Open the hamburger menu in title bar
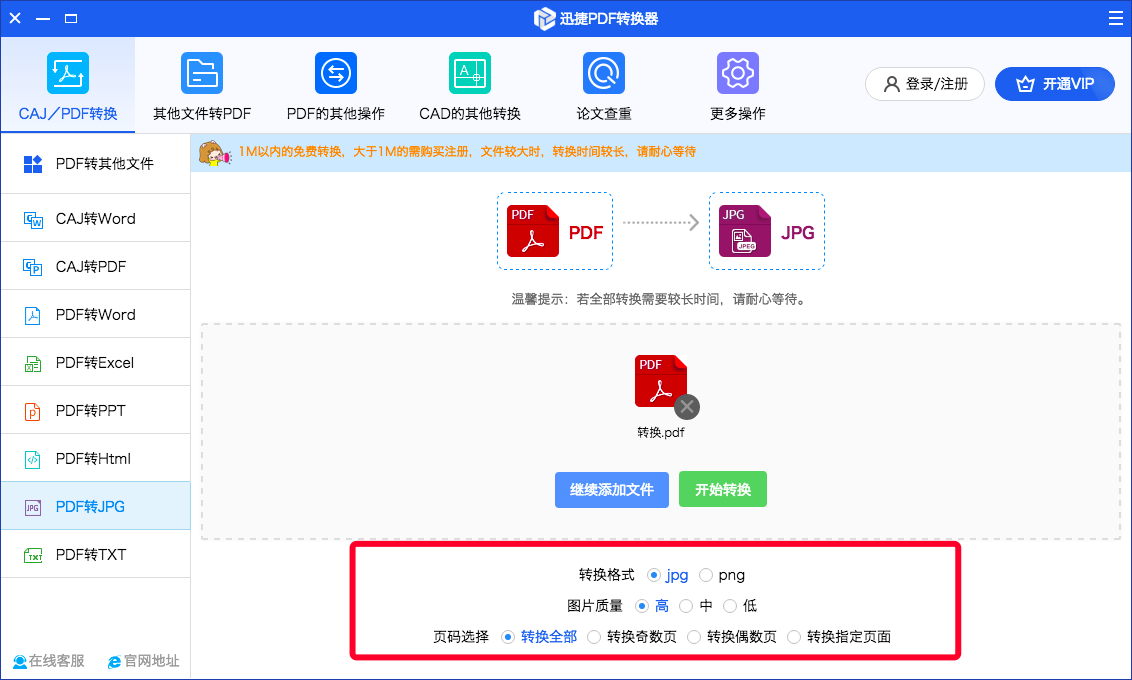Viewport: 1132px width, 680px height. coord(1115,18)
